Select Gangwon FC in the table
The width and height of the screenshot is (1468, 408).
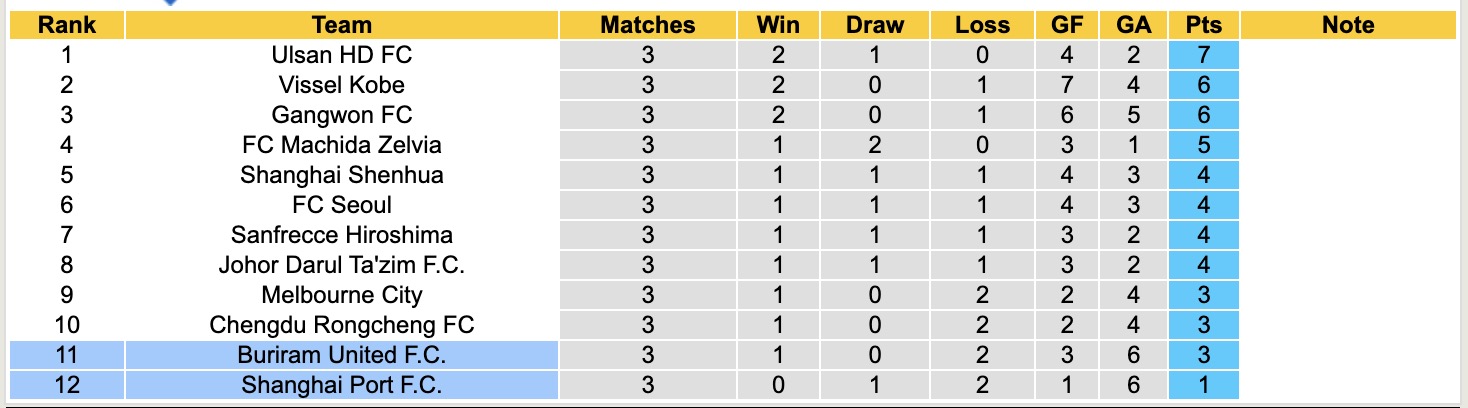[x=341, y=115]
